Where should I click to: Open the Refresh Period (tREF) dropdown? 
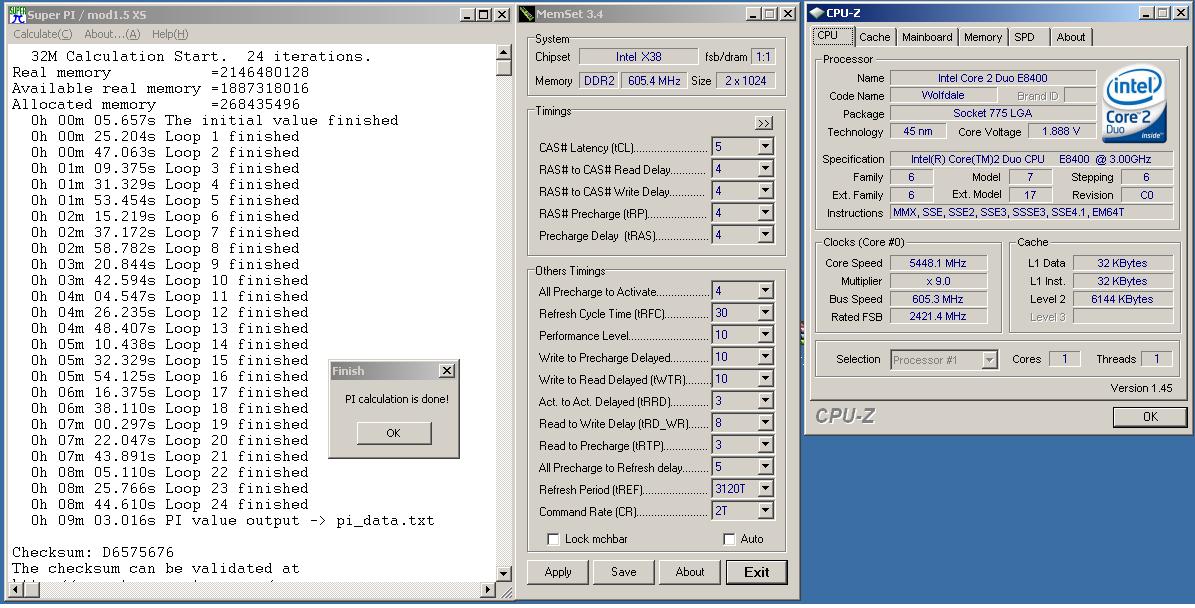click(x=765, y=489)
